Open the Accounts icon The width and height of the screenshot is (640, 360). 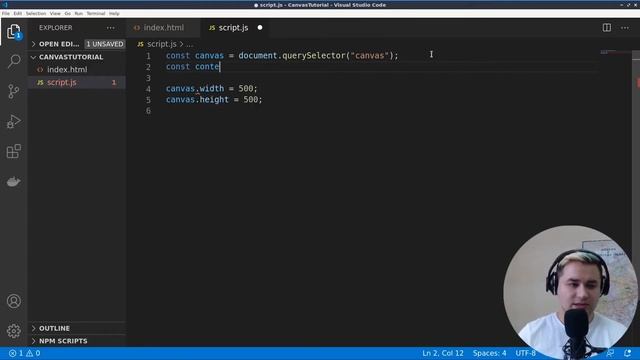13,301
